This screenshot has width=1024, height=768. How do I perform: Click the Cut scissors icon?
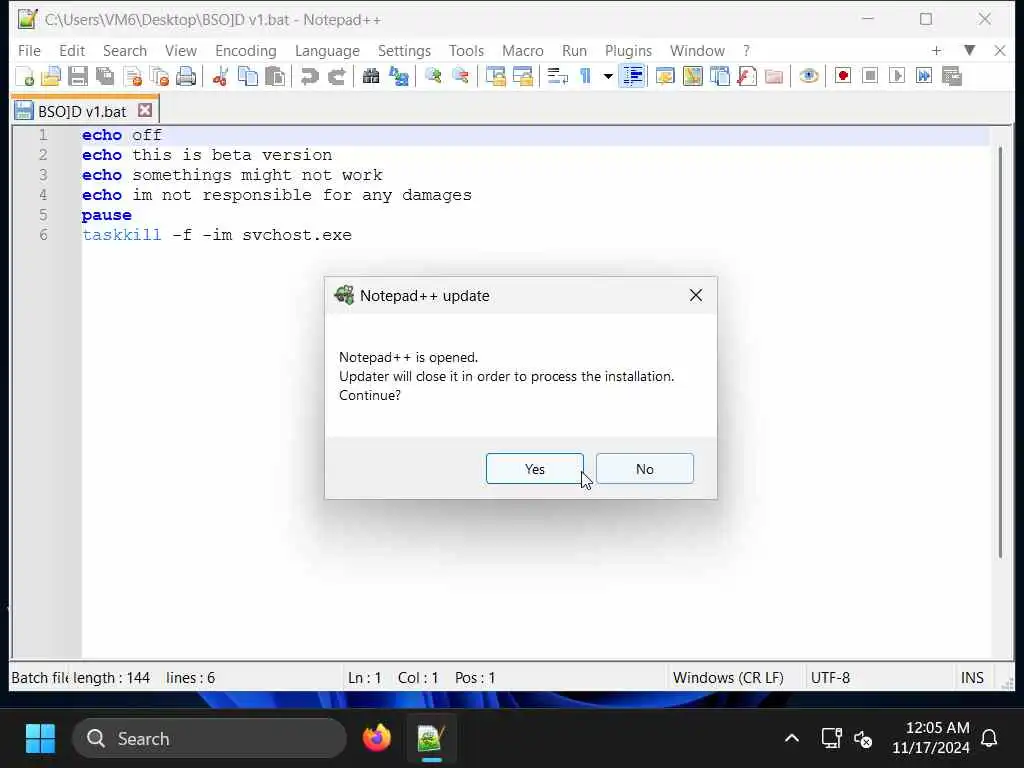click(x=220, y=76)
